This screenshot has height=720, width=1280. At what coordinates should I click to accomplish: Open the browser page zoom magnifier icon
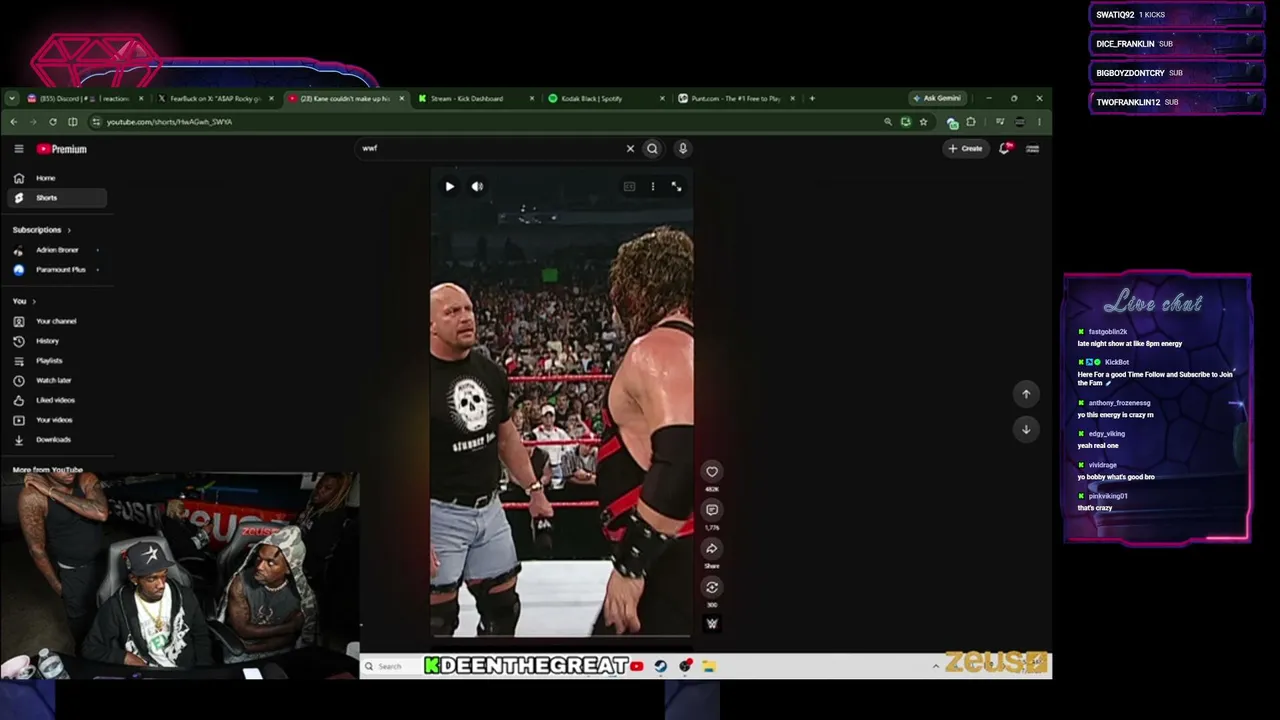[x=887, y=122]
